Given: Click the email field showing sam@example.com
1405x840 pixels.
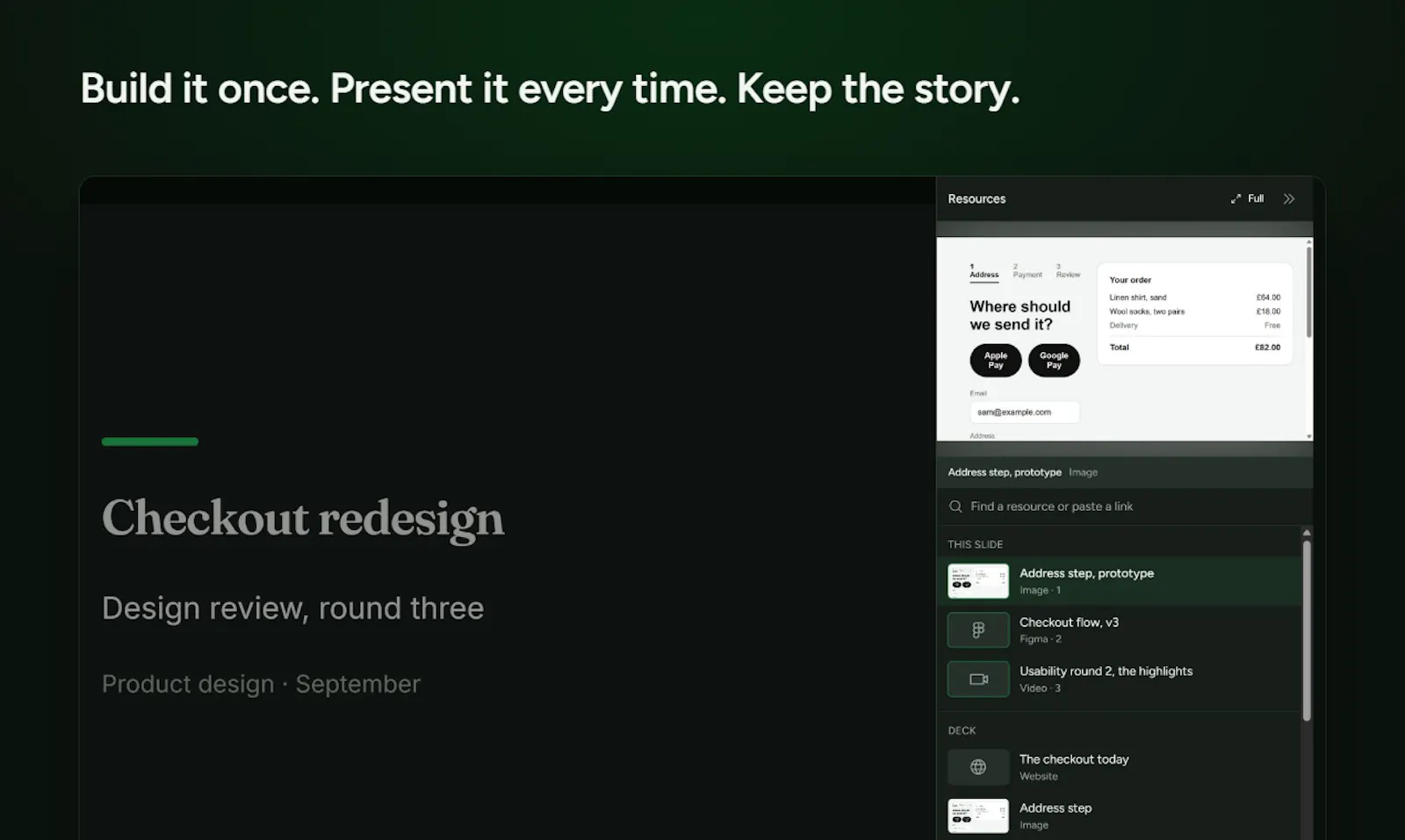Looking at the screenshot, I should 1024,412.
